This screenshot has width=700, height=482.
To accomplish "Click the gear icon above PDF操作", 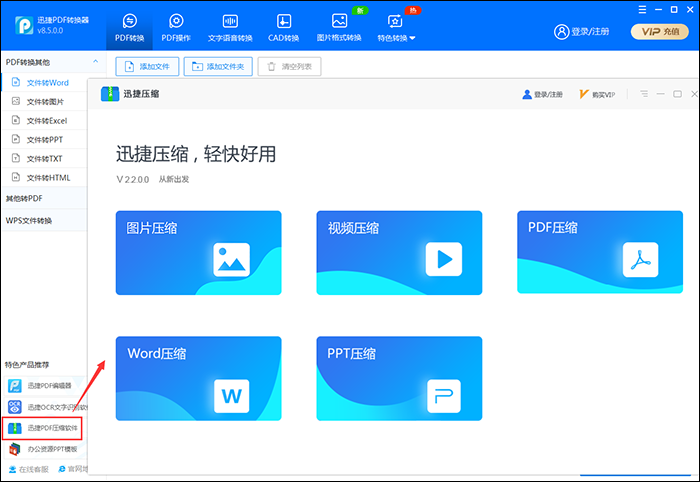I will (x=176, y=21).
